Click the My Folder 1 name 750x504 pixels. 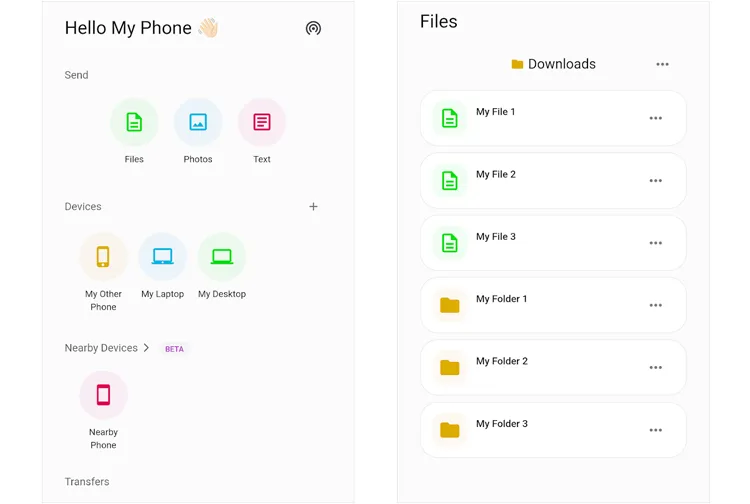(501, 299)
